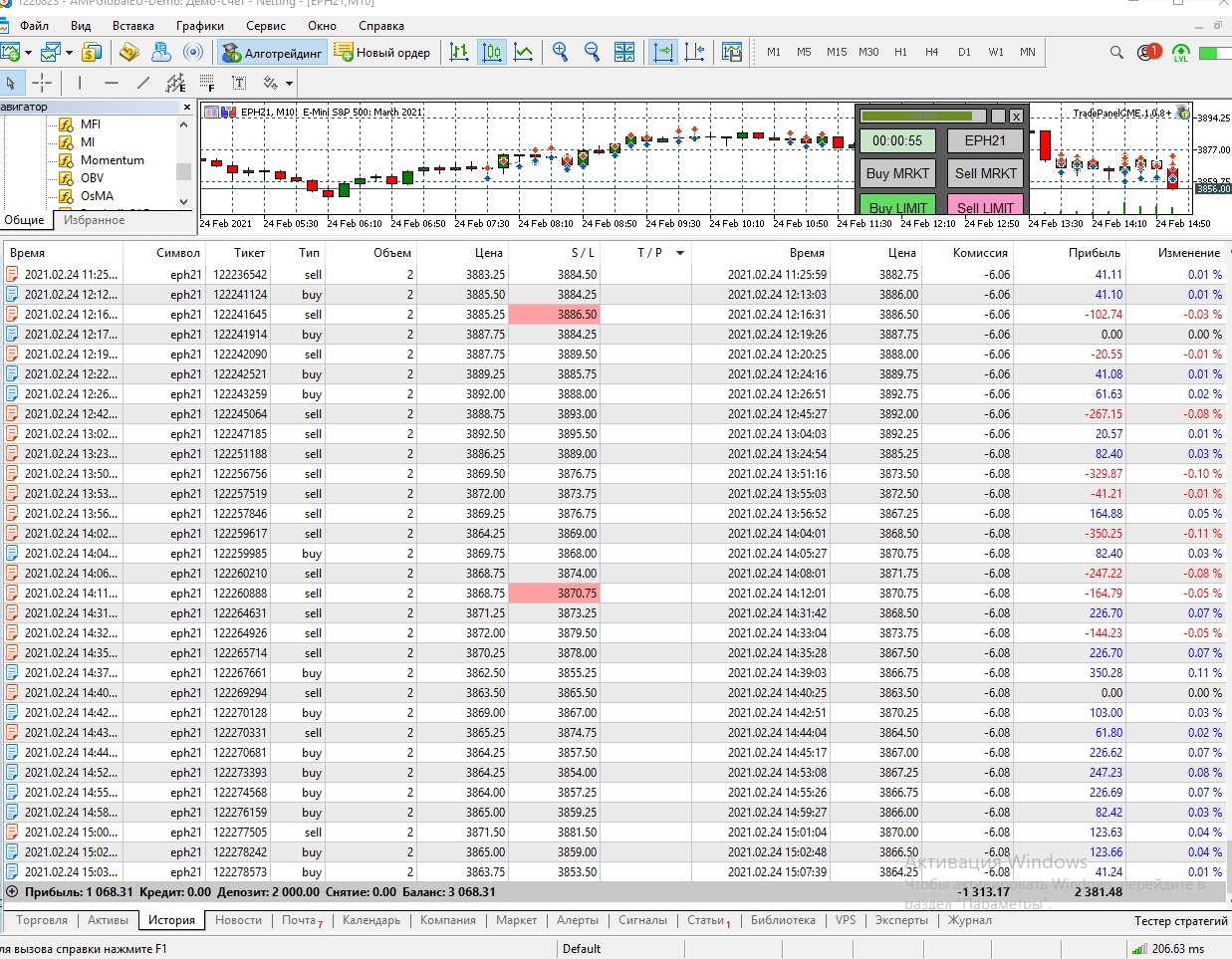Expand the shapes and arrows dropdown arrow
The height and width of the screenshot is (959, 1232).
coord(289,84)
